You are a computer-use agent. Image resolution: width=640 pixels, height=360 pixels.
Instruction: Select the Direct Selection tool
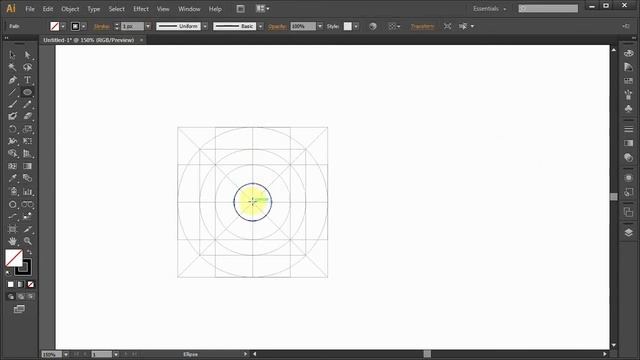(27, 55)
